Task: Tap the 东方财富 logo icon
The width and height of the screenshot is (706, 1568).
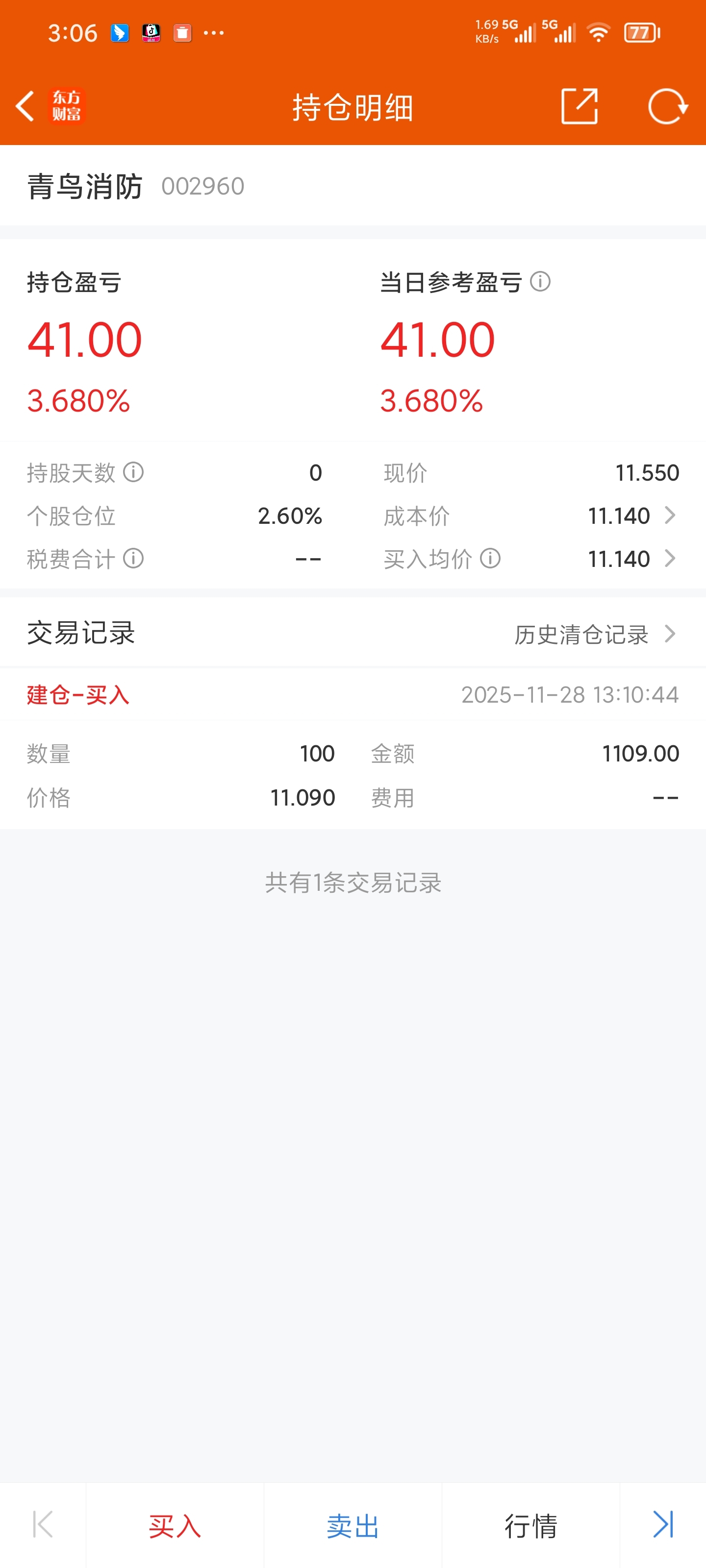Action: tap(66, 106)
